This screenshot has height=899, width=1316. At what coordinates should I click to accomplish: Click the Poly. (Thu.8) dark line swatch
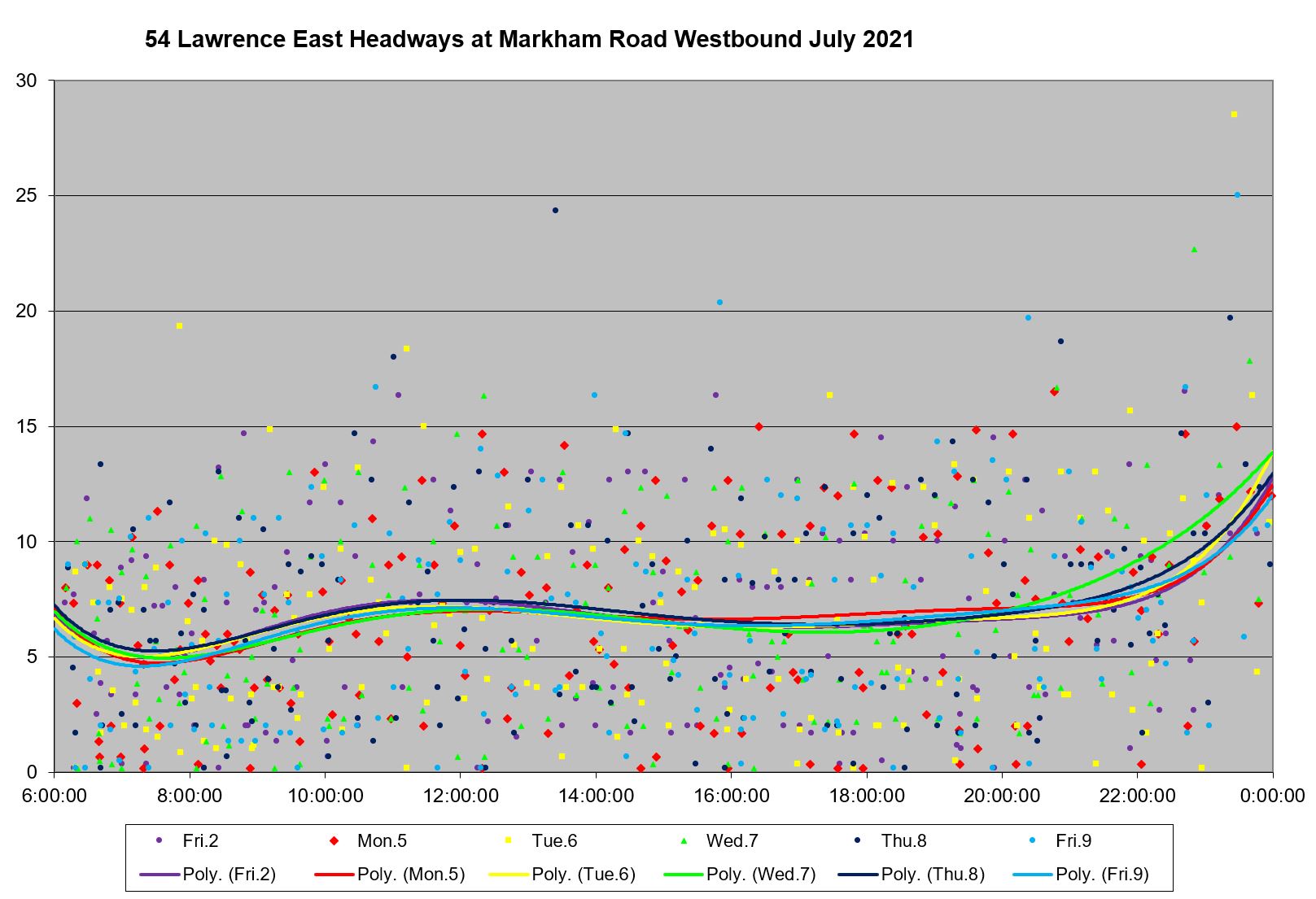(858, 875)
